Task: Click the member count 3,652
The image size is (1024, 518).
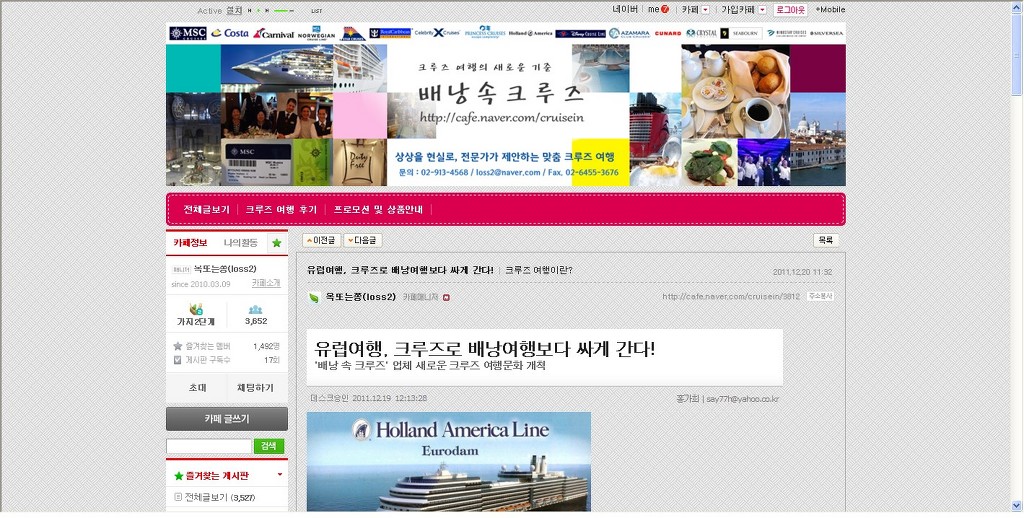Action: pos(256,321)
